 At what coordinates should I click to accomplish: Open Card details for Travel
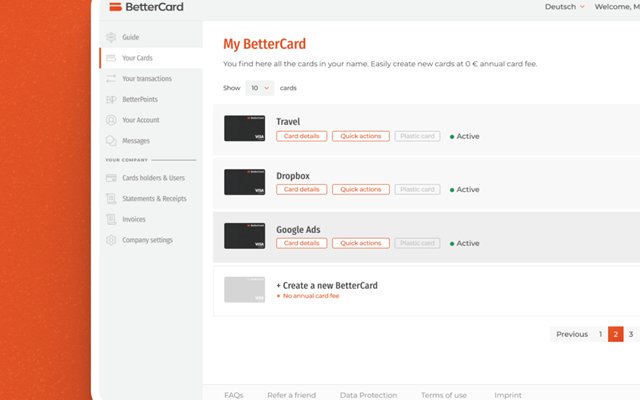[x=302, y=136]
